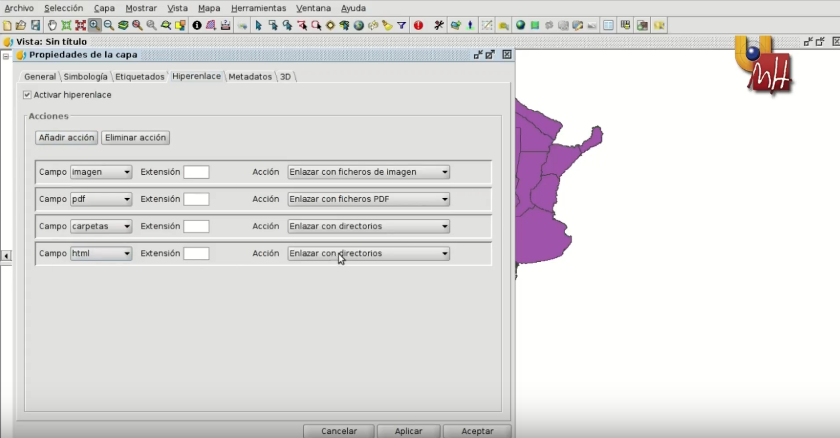840x438 pixels.
Task: Open Acción dropdown for ficheros PDF
Action: click(368, 199)
